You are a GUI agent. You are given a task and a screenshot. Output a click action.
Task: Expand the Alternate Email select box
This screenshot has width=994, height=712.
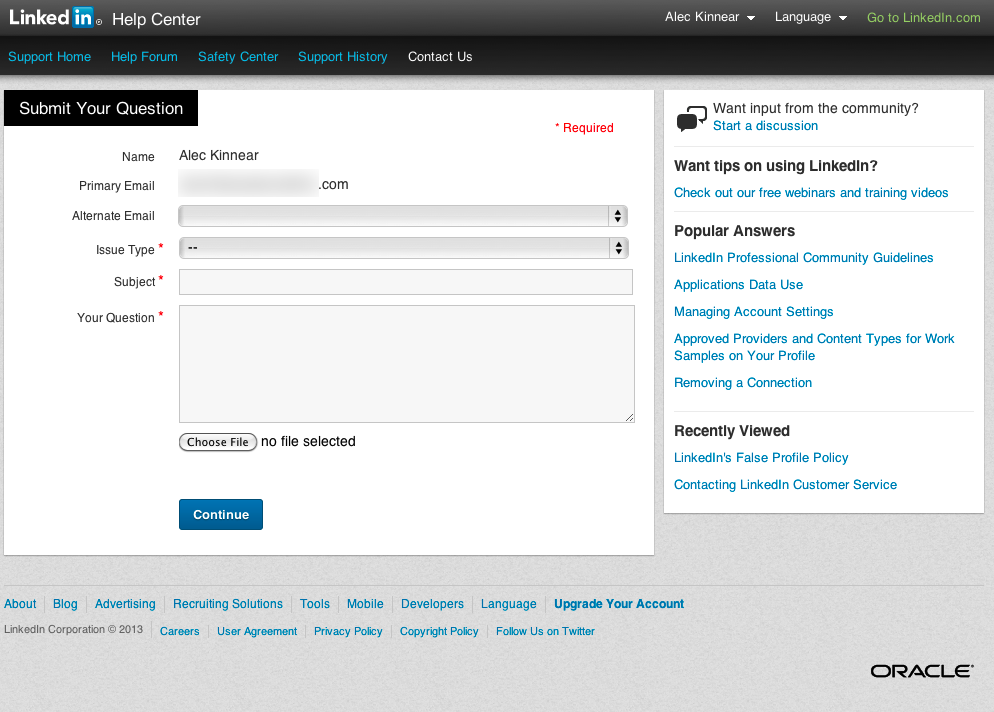point(403,216)
